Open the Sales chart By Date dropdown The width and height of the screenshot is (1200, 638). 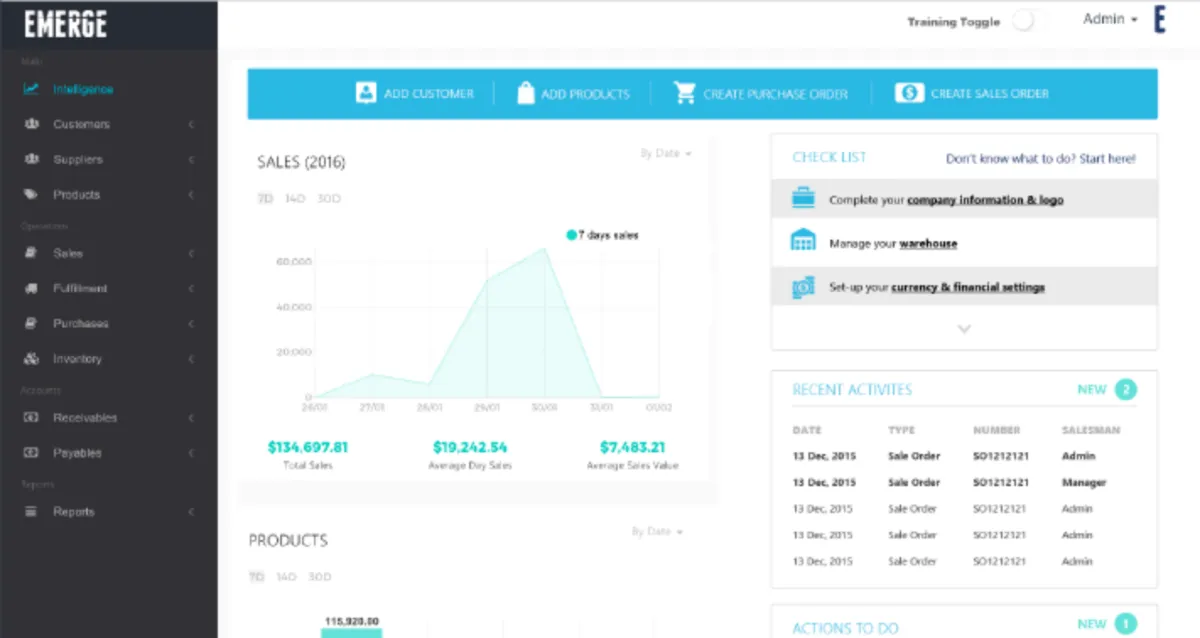[666, 153]
